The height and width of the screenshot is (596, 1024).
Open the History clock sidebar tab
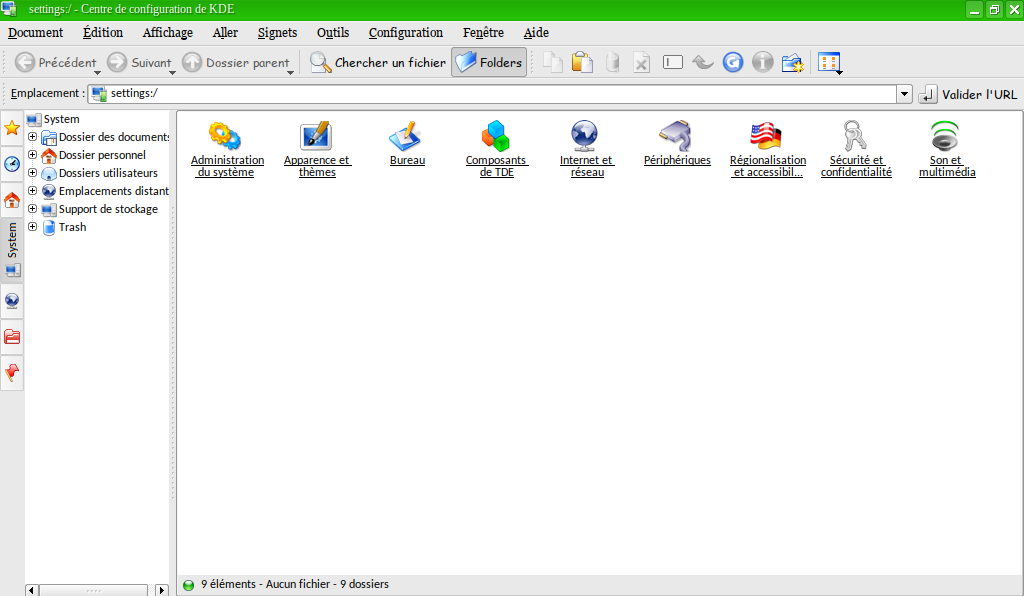click(x=12, y=164)
